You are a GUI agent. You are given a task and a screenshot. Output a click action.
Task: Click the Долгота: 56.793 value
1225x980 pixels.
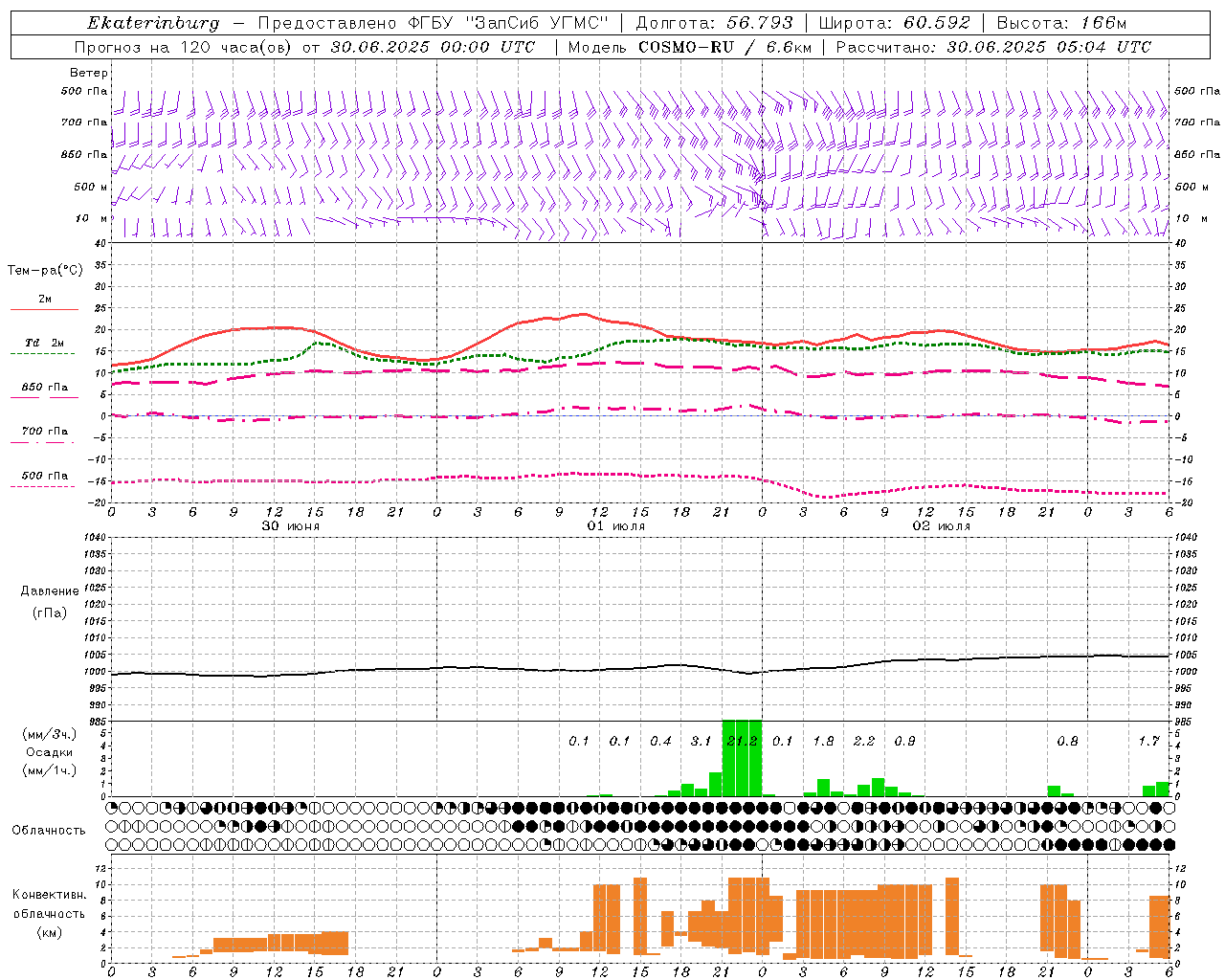714,23
